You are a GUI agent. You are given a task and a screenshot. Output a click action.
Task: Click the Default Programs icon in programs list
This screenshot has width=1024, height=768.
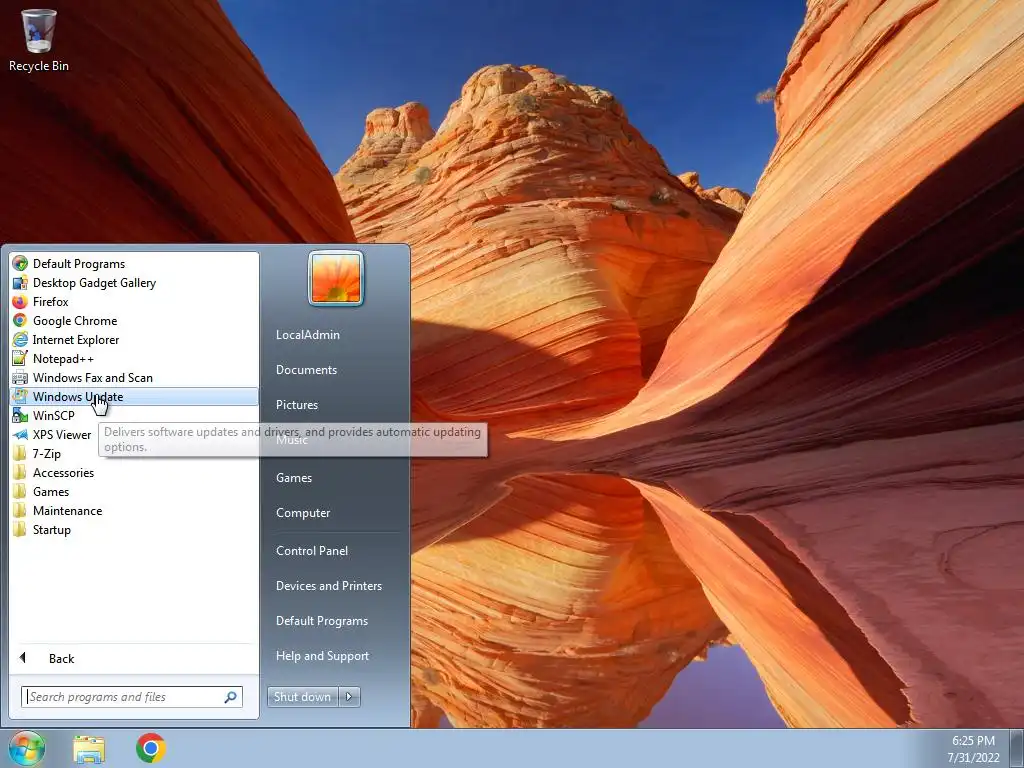pyautogui.click(x=20, y=264)
